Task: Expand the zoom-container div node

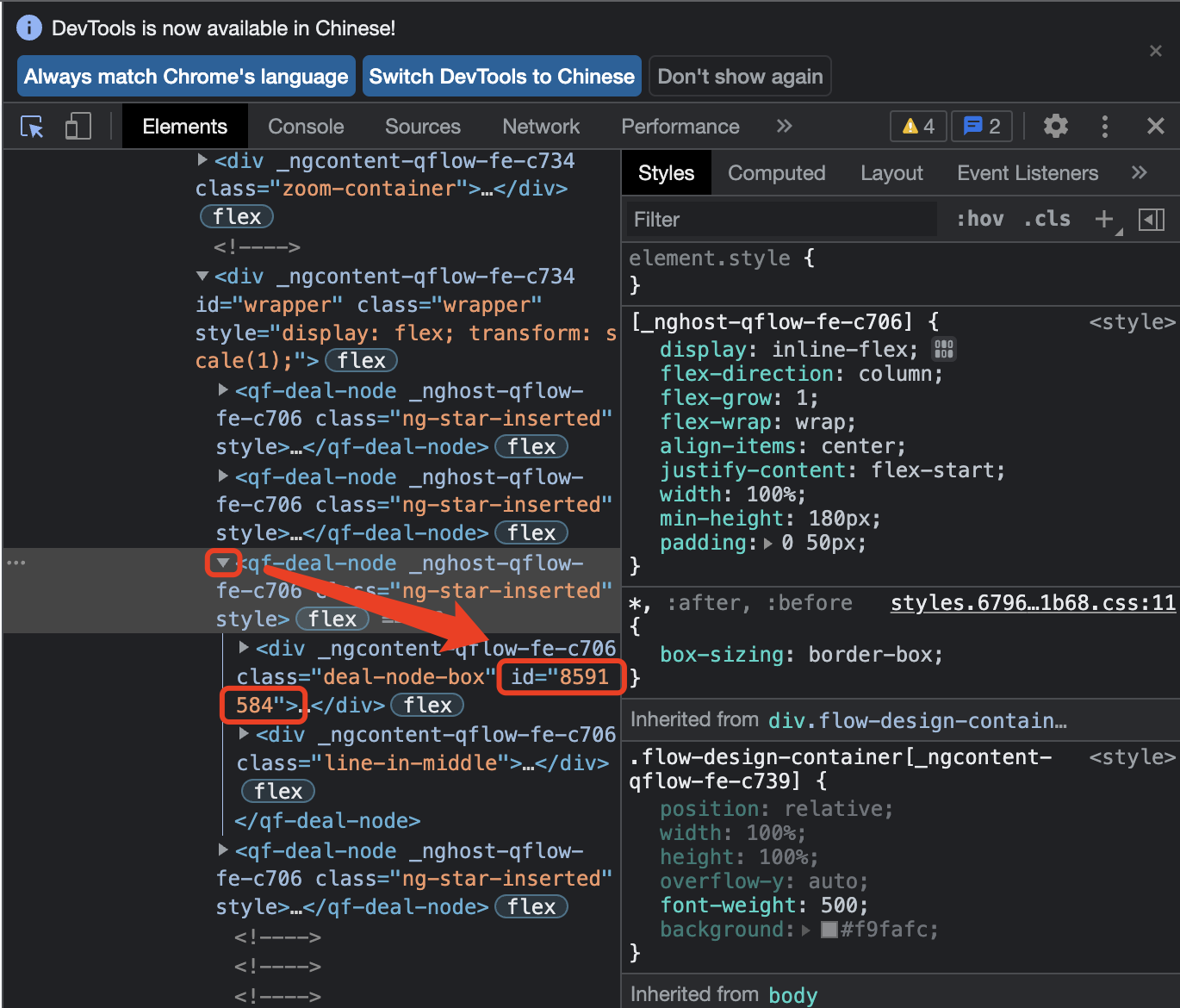Action: (202, 159)
